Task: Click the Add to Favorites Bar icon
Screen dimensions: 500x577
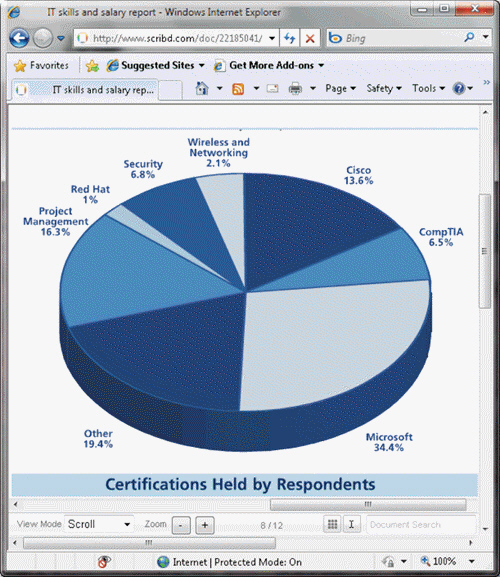Action: point(92,66)
